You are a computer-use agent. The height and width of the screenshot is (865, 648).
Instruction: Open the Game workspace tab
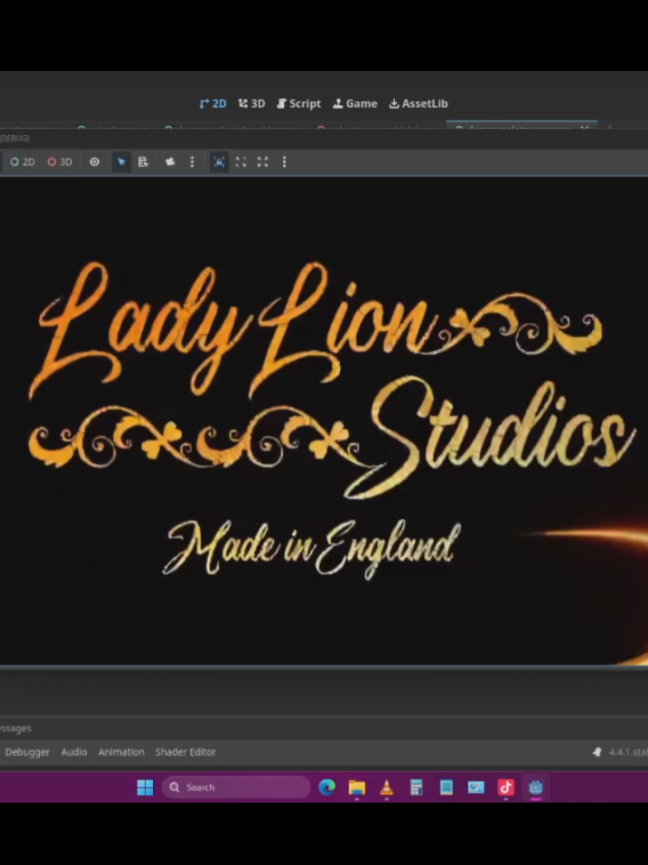[355, 104]
